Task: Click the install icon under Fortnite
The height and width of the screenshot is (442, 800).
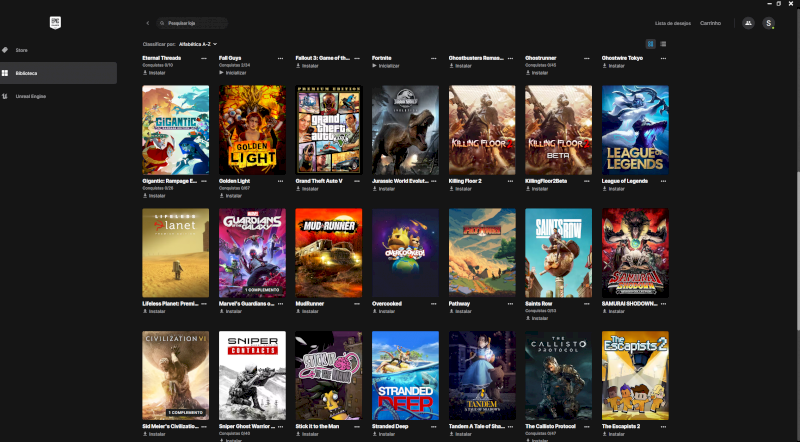Action: (x=375, y=66)
